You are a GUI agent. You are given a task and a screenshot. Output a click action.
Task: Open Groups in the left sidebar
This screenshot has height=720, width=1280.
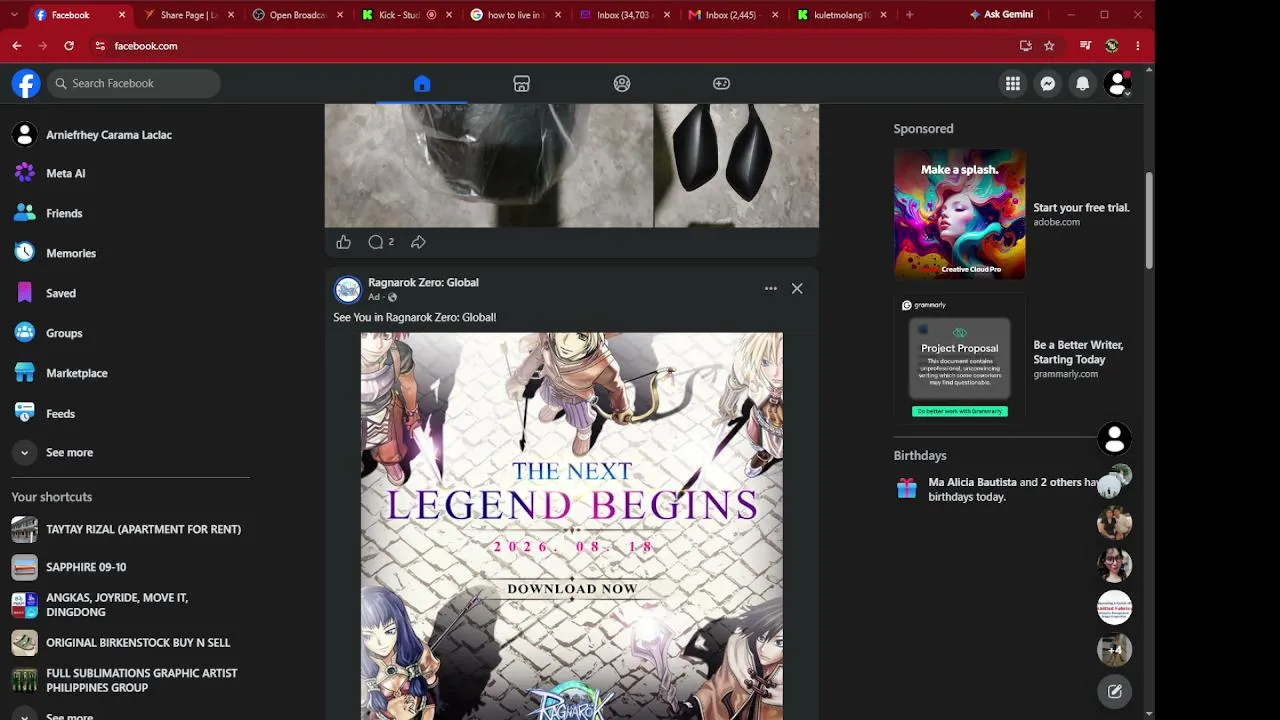click(130, 333)
